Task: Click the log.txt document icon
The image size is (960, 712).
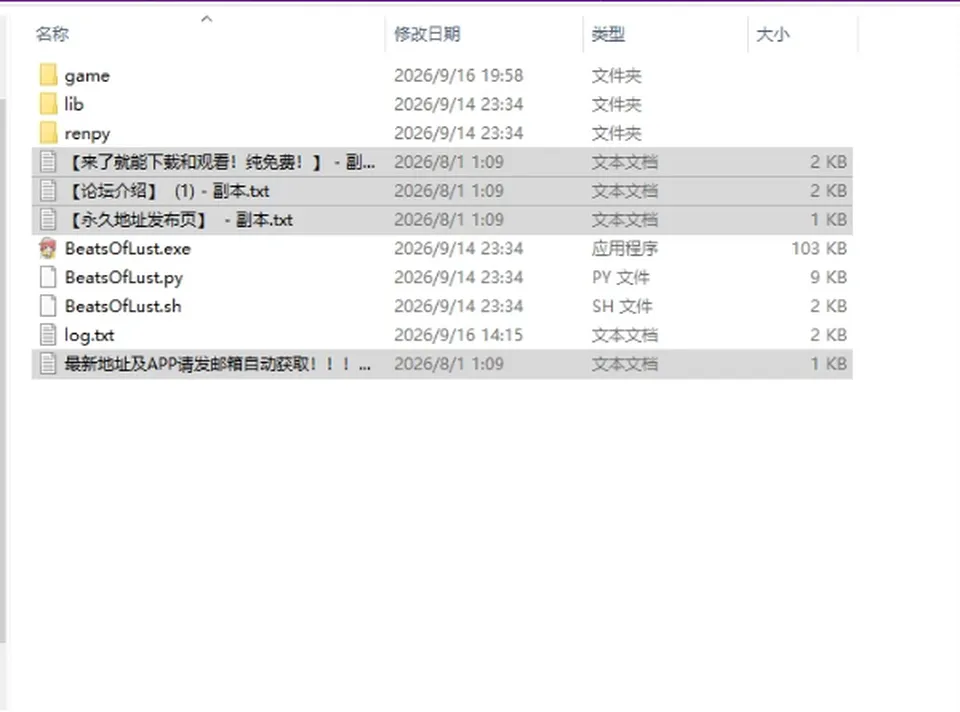Action: 48,335
